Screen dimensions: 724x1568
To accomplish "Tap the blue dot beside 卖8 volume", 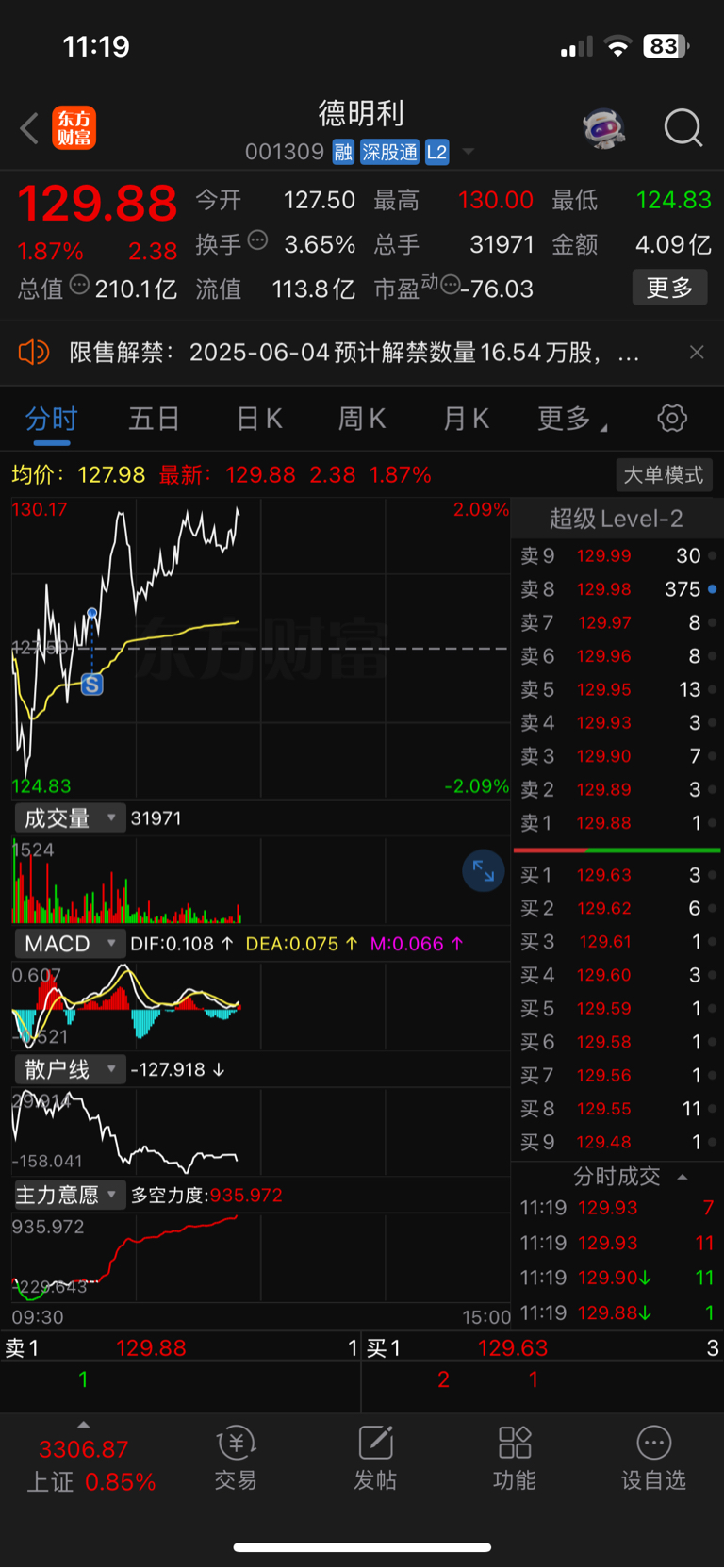I will (712, 589).
